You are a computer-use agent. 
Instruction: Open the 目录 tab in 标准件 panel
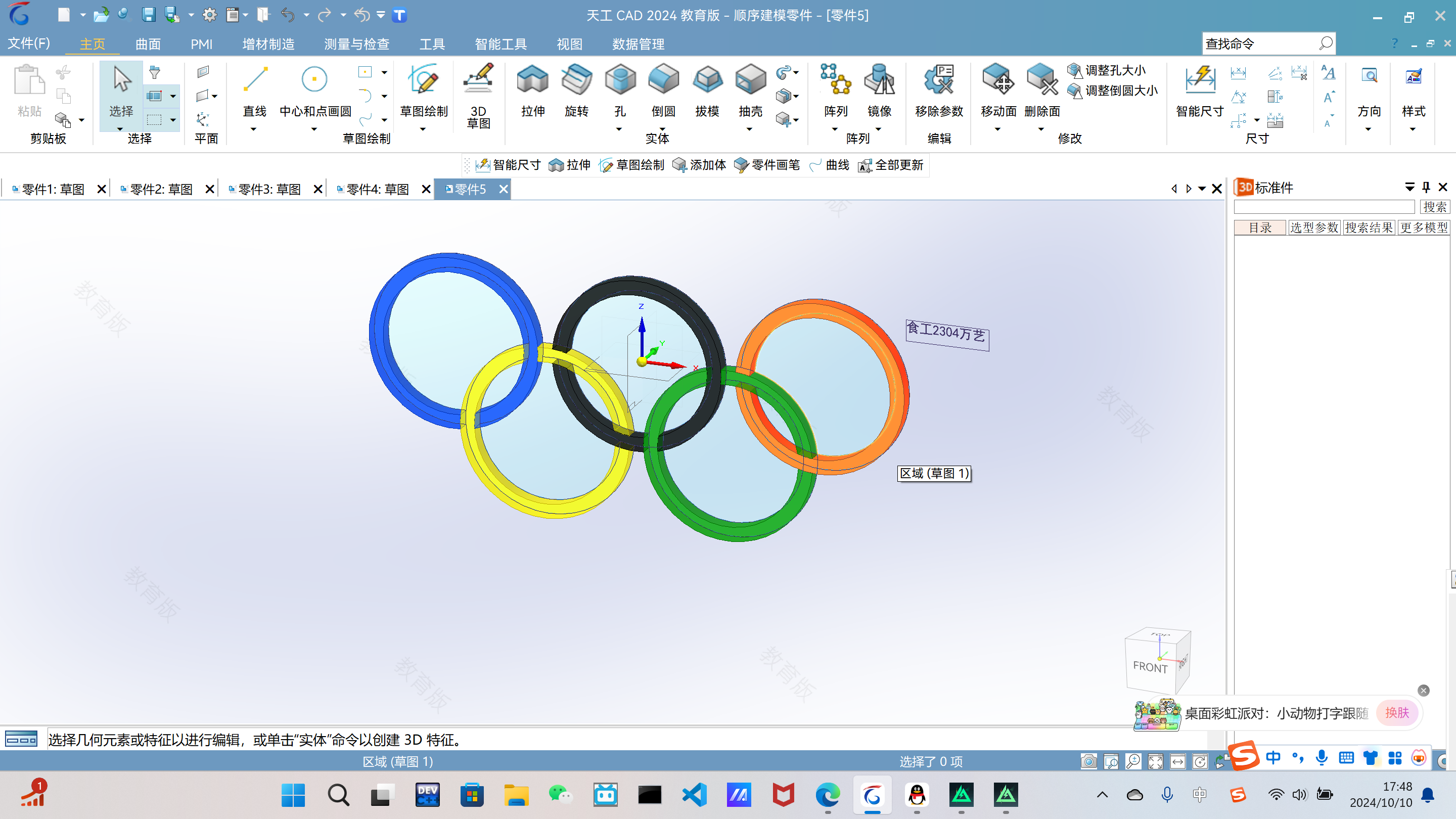(1260, 228)
